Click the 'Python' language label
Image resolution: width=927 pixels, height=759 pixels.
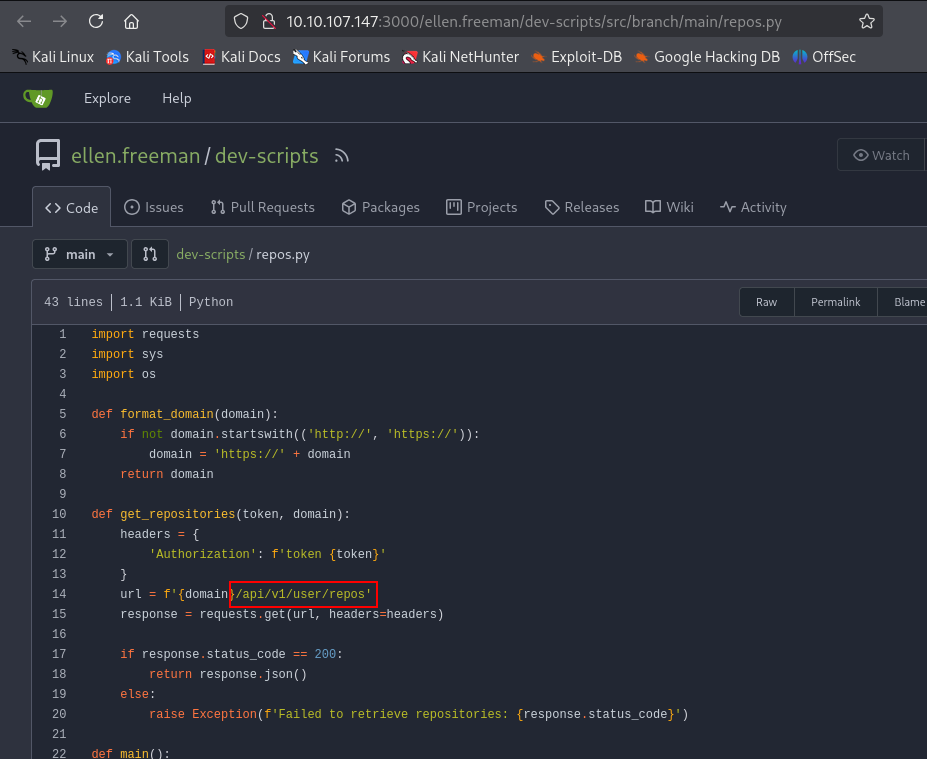pos(211,302)
